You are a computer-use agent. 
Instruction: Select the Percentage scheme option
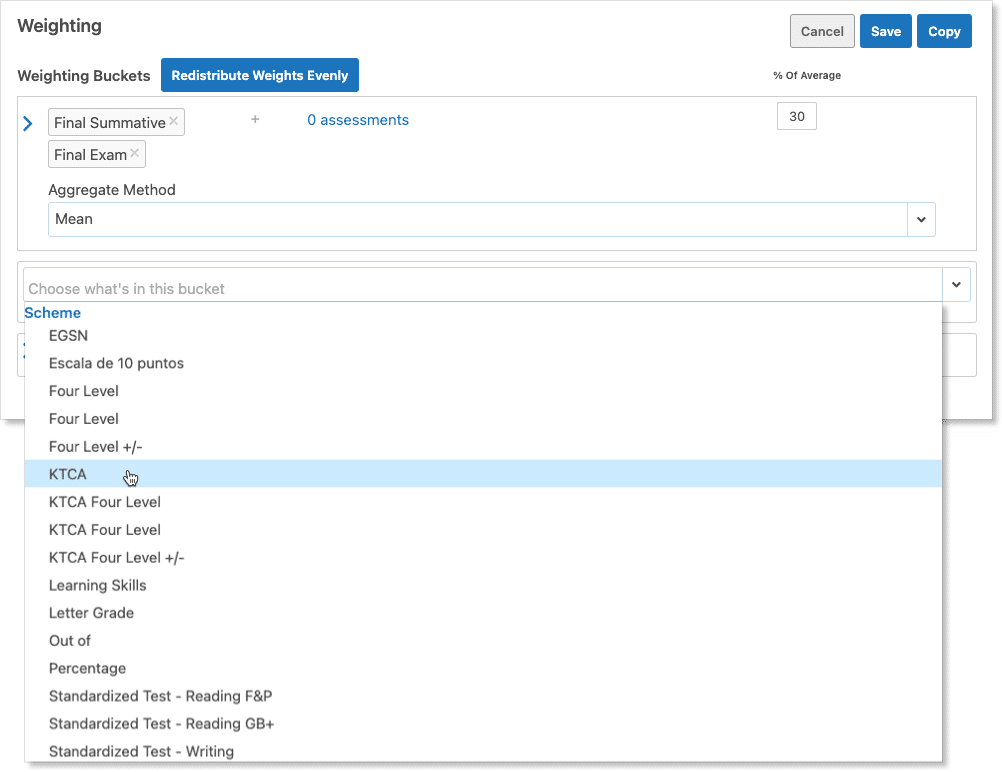coord(87,668)
